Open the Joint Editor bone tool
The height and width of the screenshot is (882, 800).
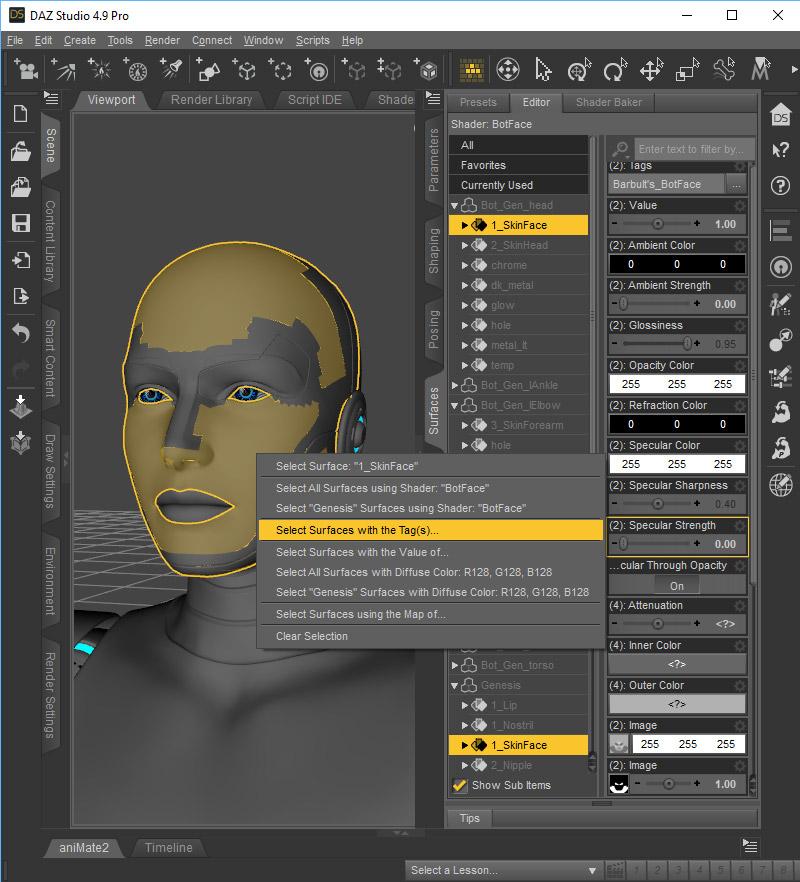coord(723,70)
